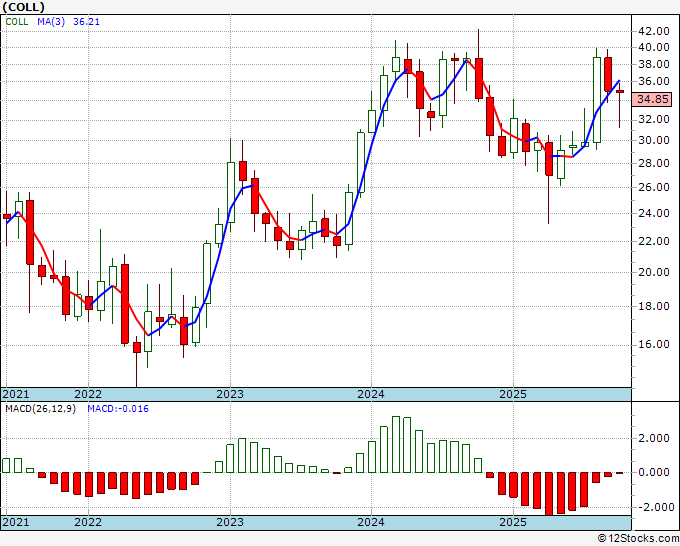The width and height of the screenshot is (680, 546).
Task: Click 2023 on the price chart timeline
Action: [x=230, y=394]
